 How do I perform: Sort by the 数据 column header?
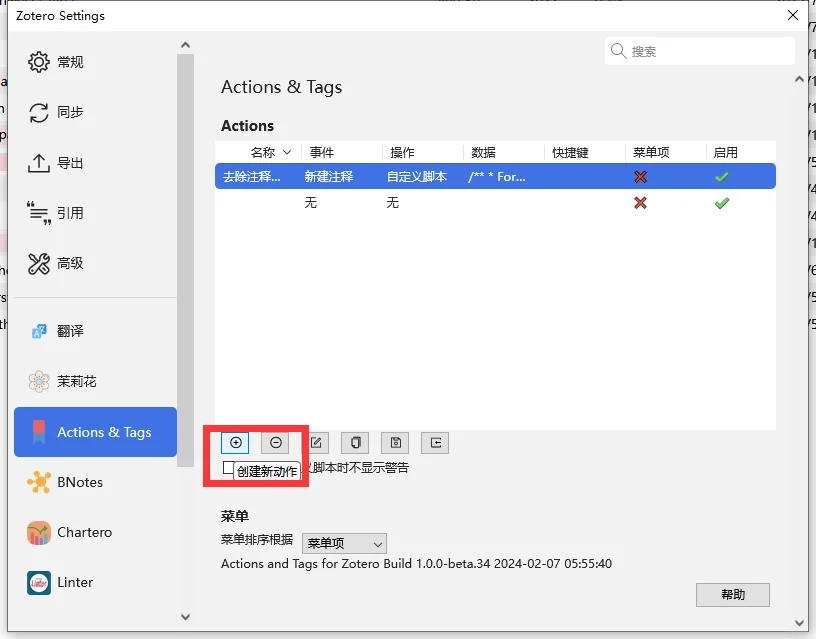coord(503,152)
